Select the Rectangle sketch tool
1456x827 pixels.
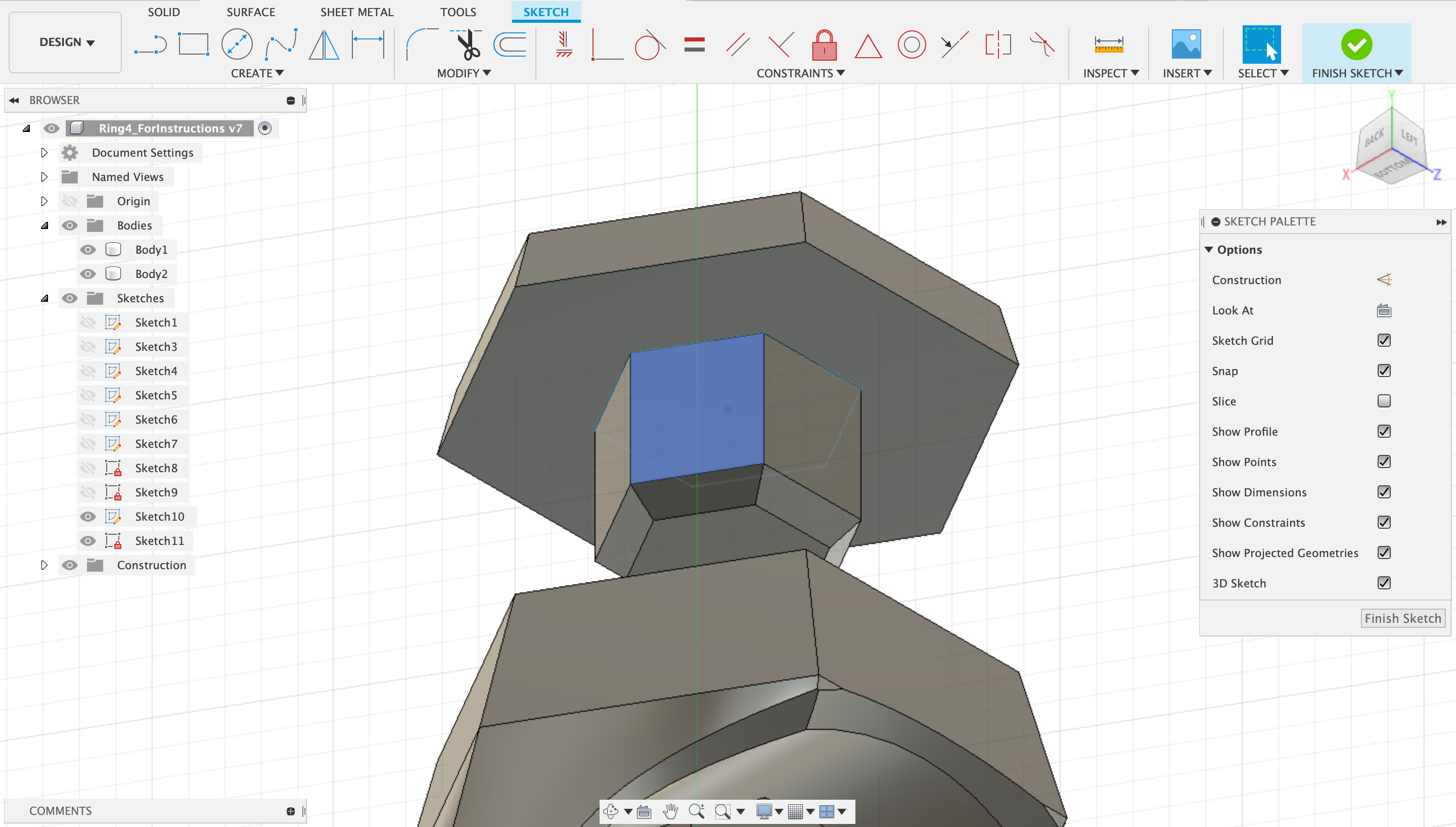click(x=193, y=44)
